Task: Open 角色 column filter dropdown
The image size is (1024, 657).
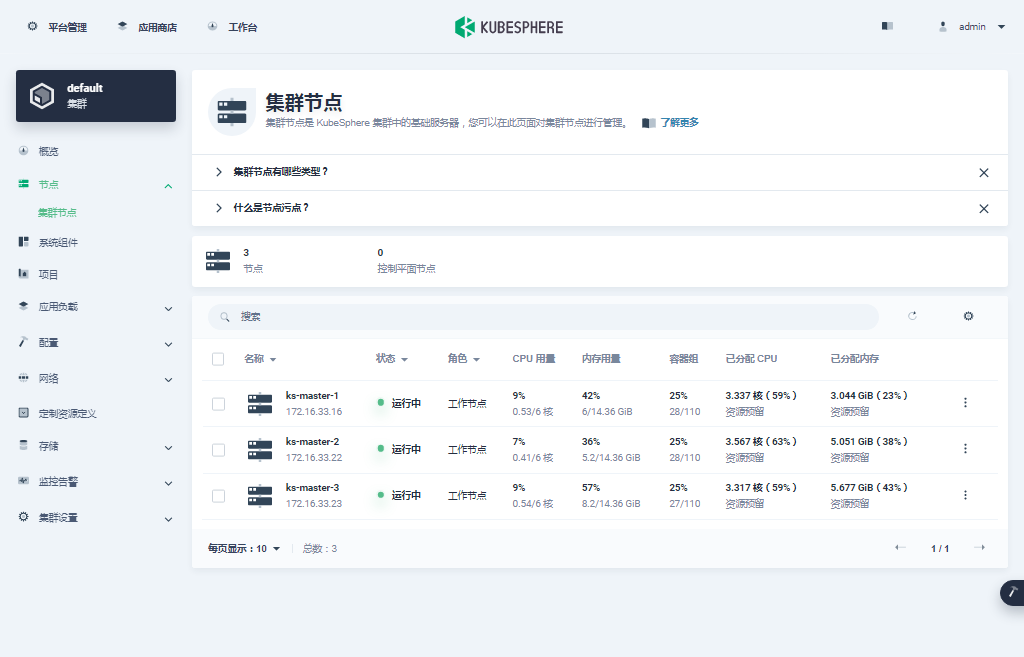Action: [463, 359]
